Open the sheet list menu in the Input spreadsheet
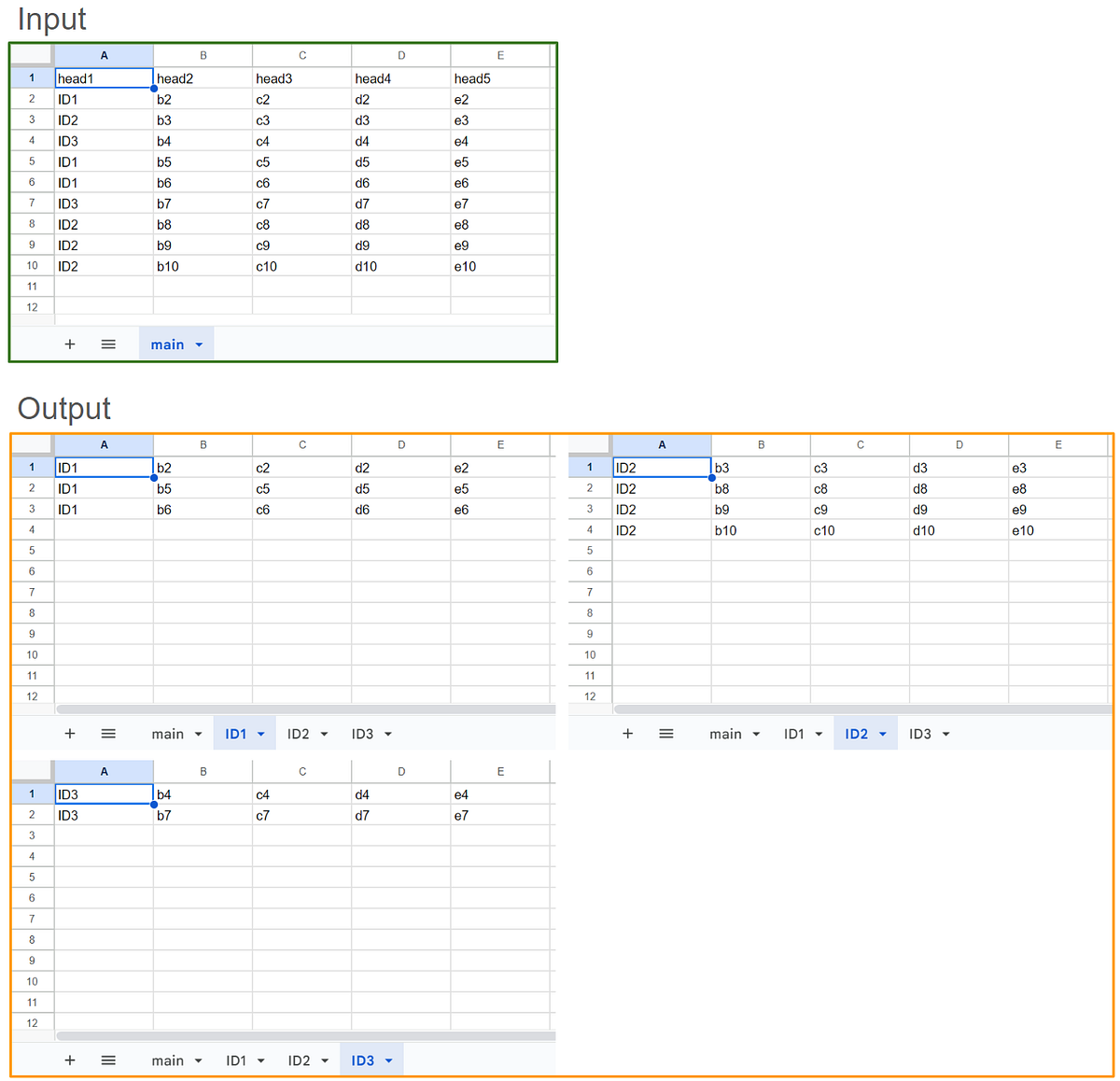The image size is (1120, 1081). [x=108, y=344]
